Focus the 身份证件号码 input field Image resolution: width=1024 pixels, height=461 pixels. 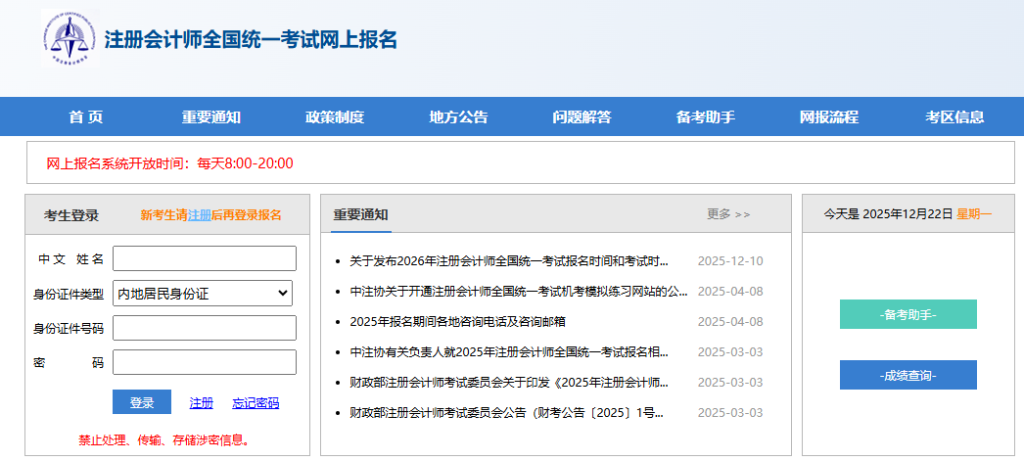204,328
